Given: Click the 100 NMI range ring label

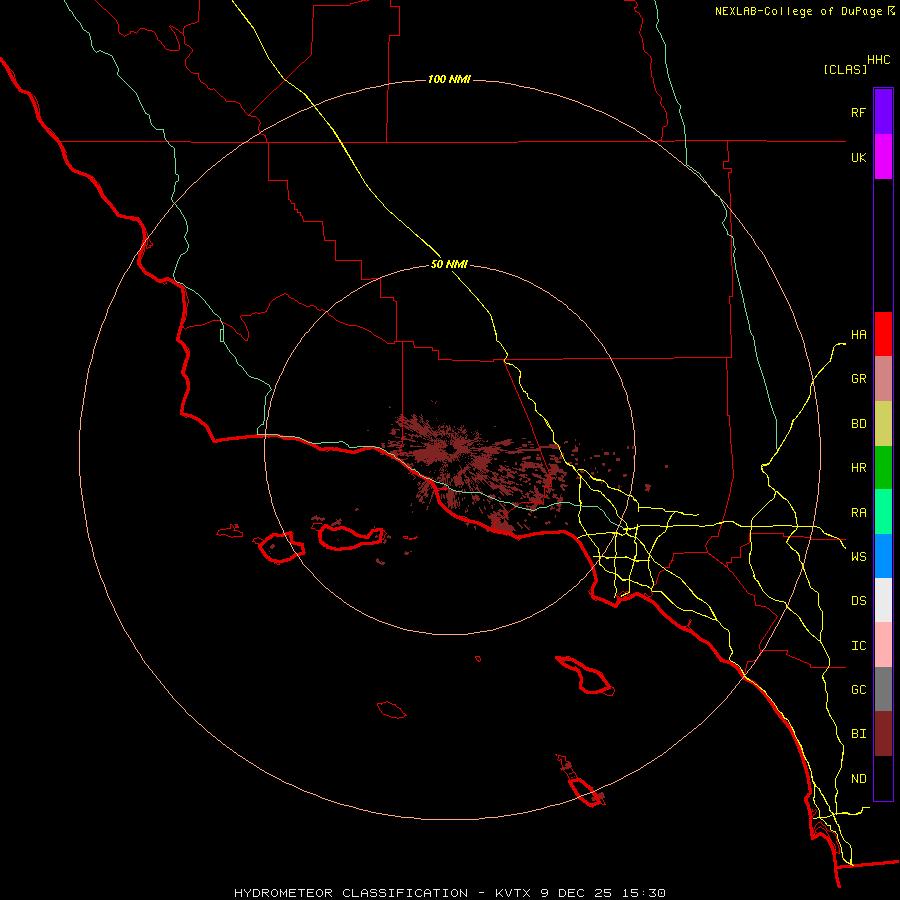Looking at the screenshot, I should [x=449, y=79].
